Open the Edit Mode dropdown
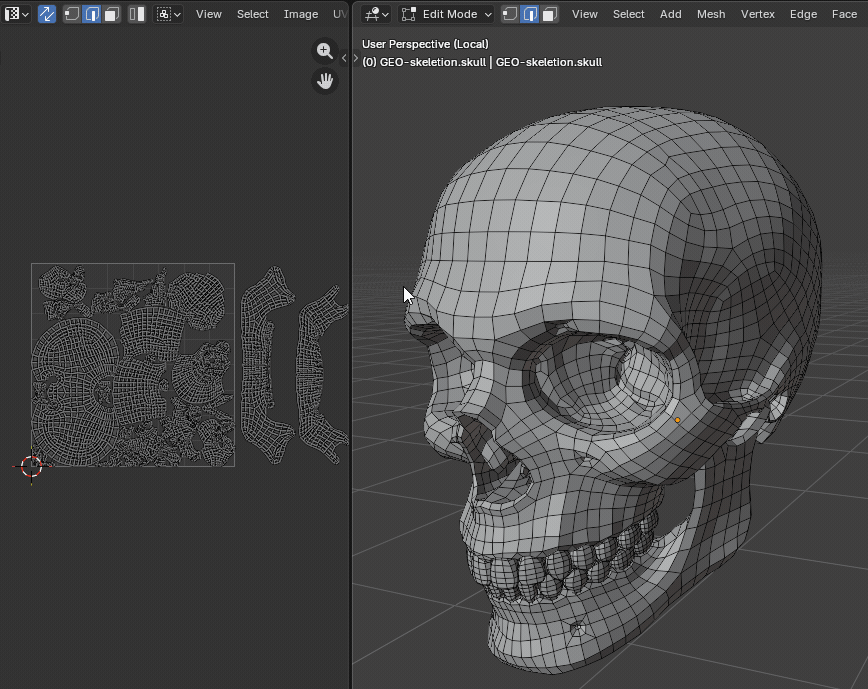Screen dimensions: 868x689 point(446,14)
